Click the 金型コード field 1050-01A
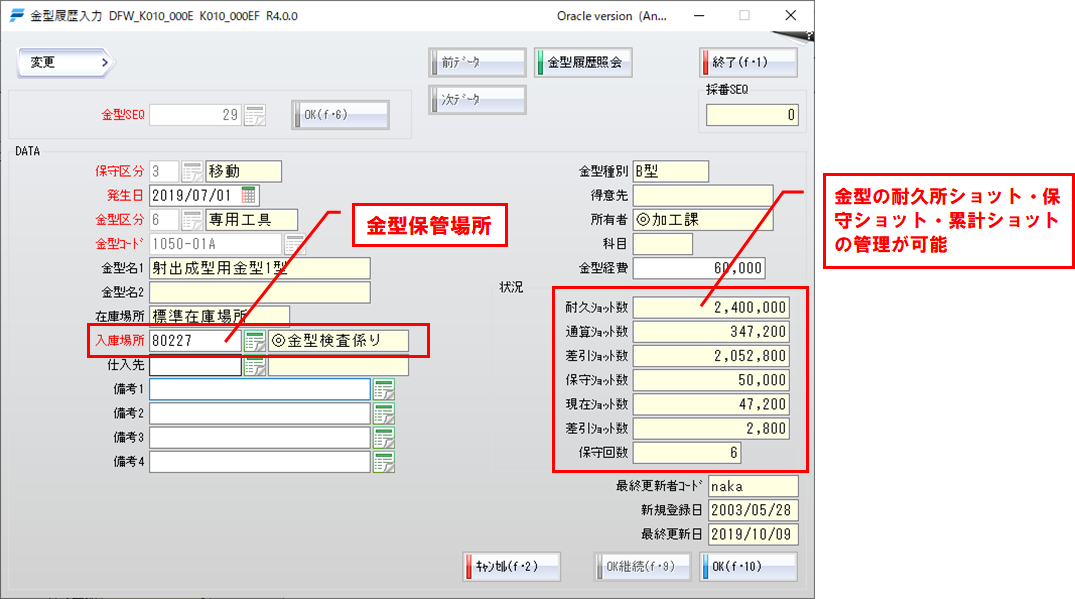The width and height of the screenshot is (1075, 599). [215, 244]
